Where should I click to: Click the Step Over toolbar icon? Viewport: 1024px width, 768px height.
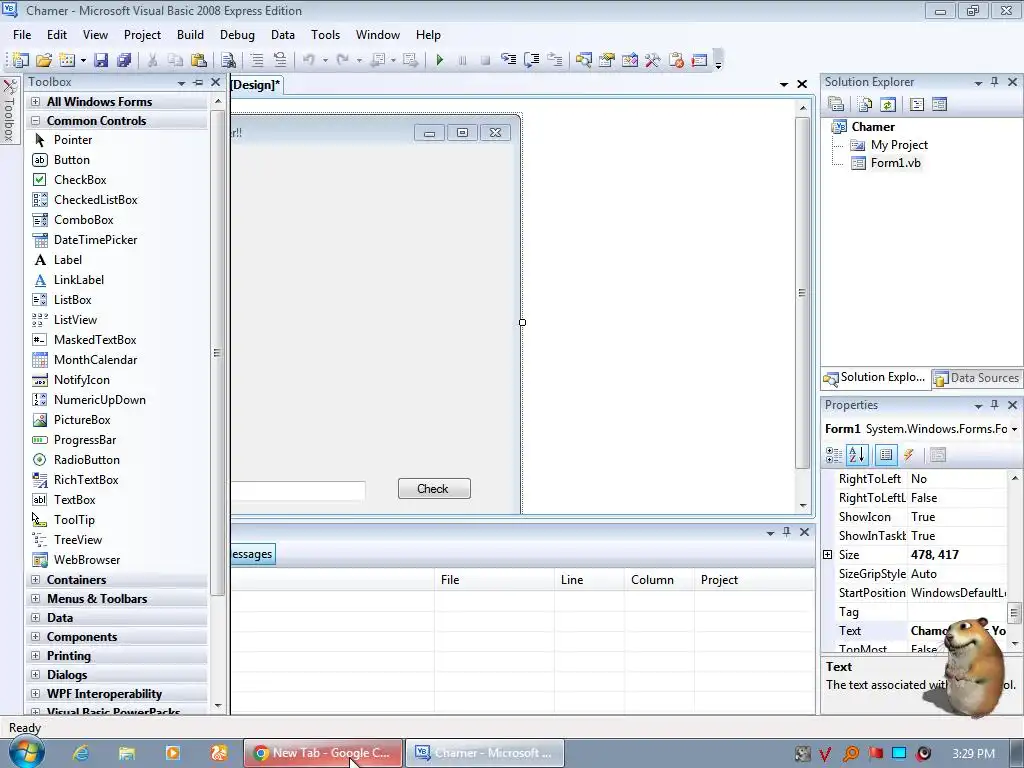click(x=532, y=60)
